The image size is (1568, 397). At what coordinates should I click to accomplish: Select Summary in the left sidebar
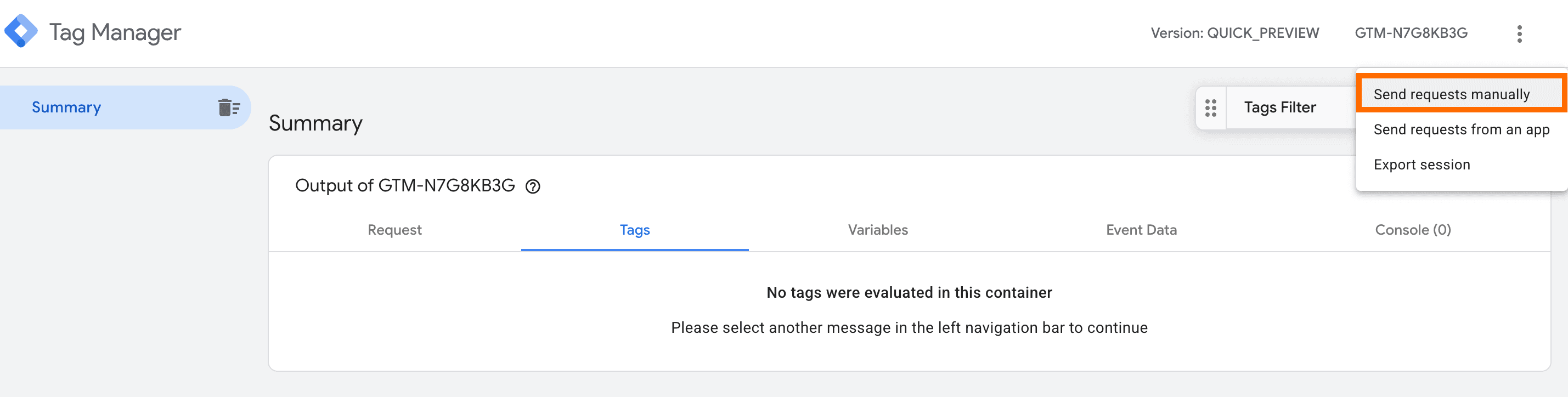(66, 107)
